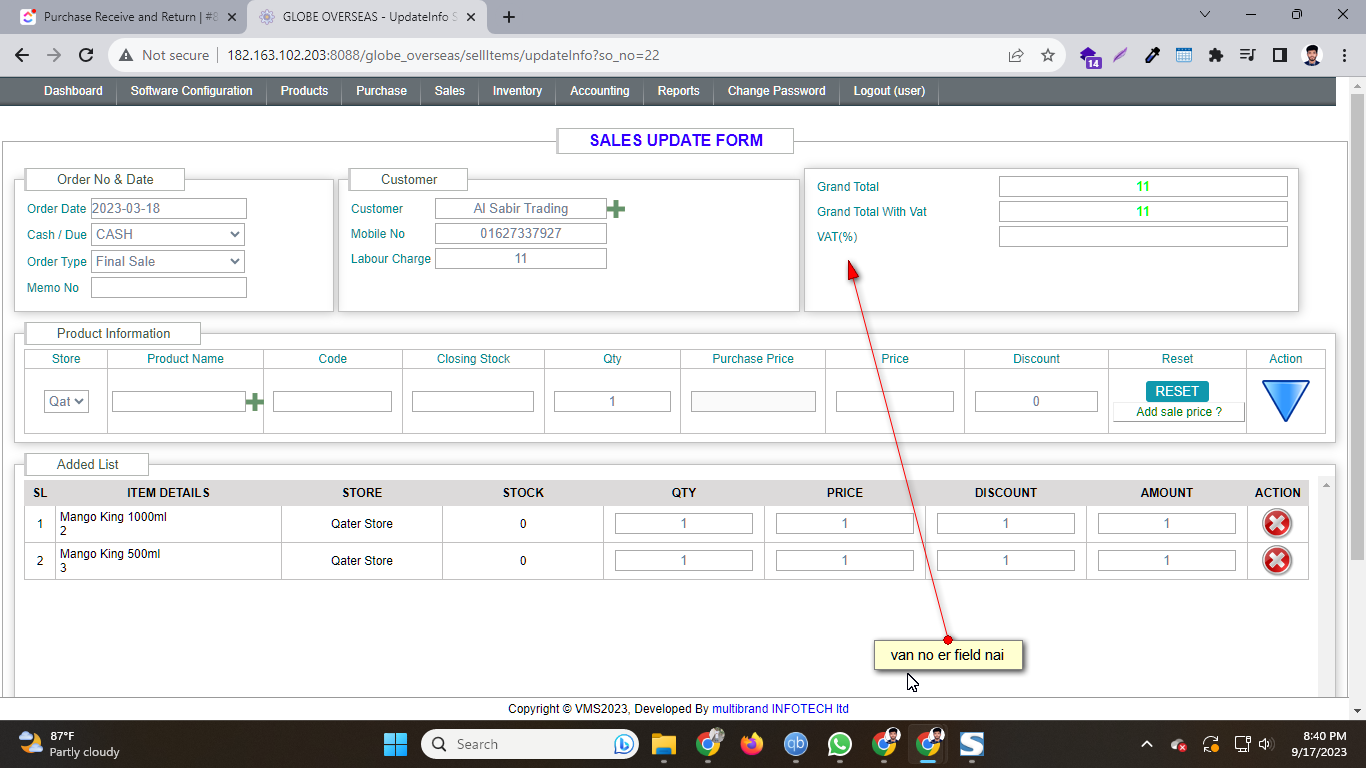Open qBittorrent from the taskbar

tap(796, 744)
